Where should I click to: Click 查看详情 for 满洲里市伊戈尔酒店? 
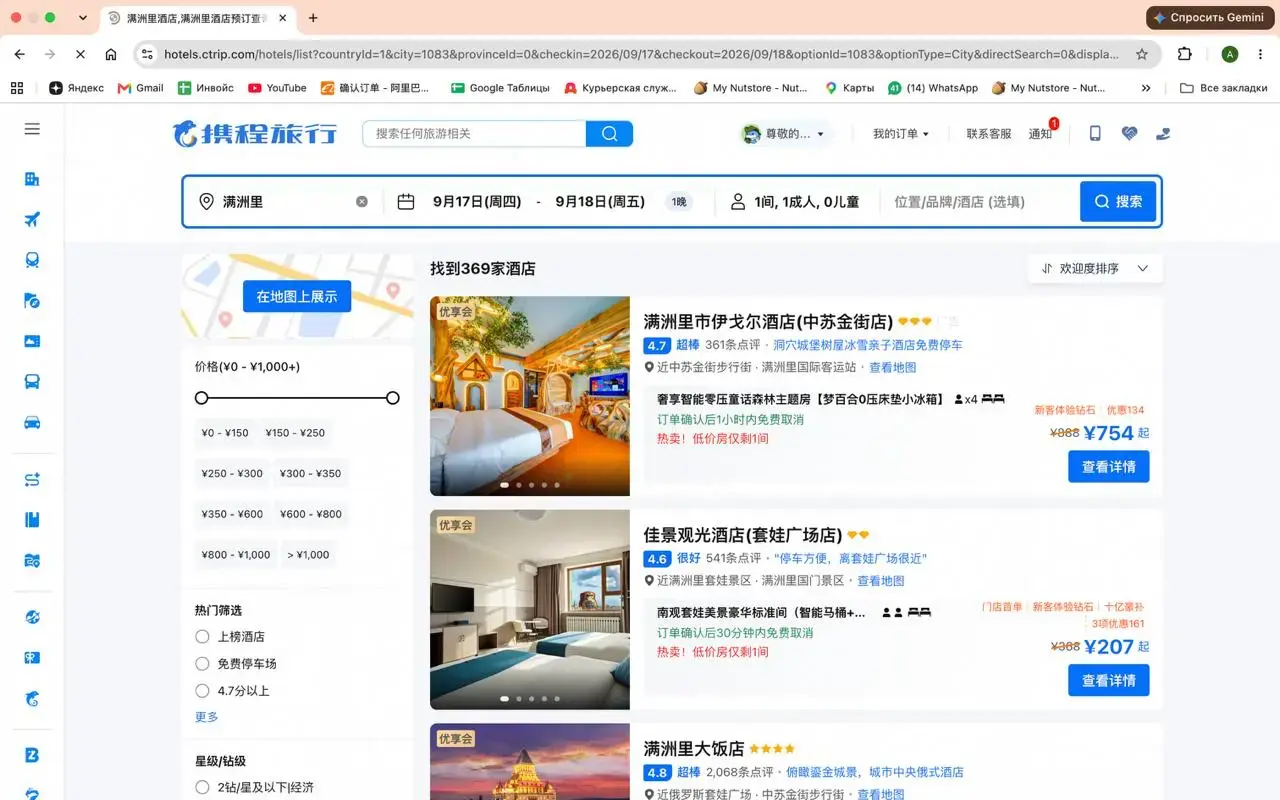pyautogui.click(x=1109, y=467)
